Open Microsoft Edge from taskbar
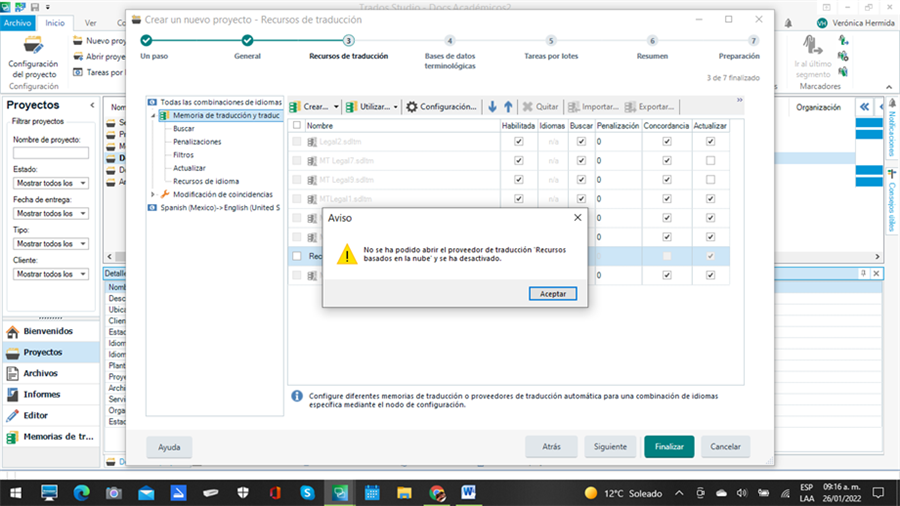The height and width of the screenshot is (506, 900). 82,493
